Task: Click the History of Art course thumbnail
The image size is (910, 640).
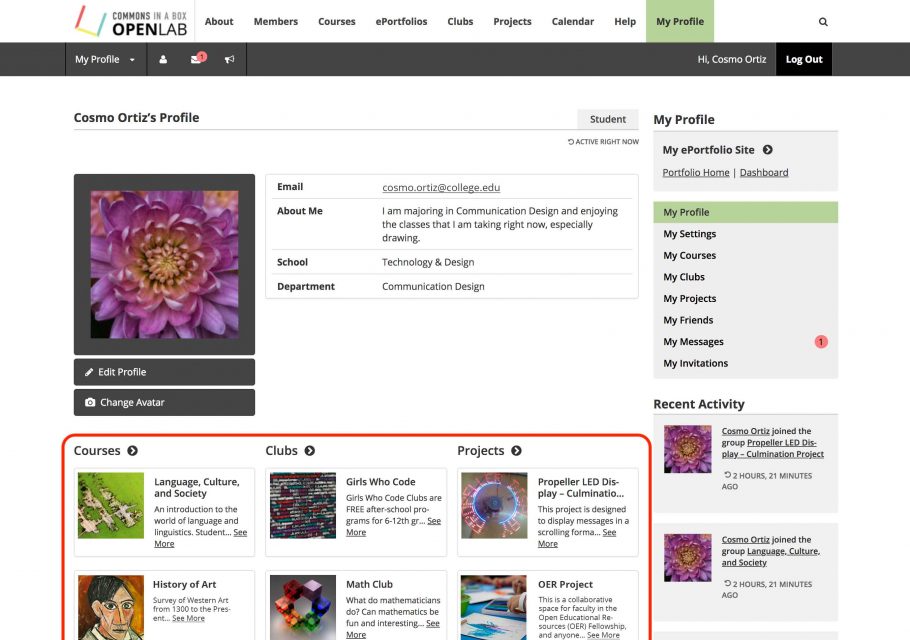Action: (111, 608)
